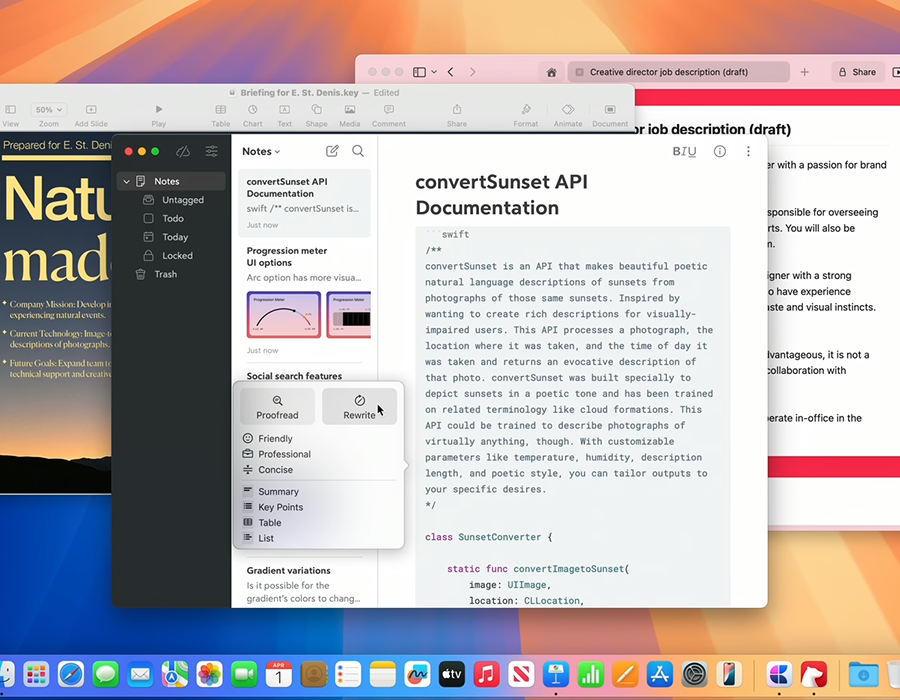Click the View button in the Keynote toolbar
The height and width of the screenshot is (700, 900).
click(10, 115)
